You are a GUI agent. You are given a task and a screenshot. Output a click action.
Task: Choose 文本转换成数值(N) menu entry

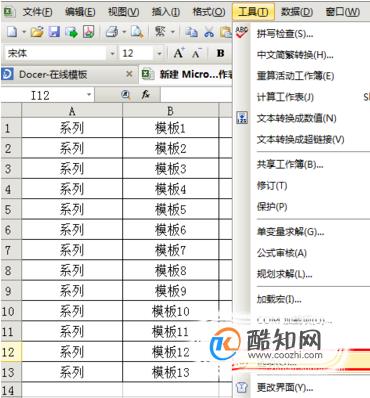click(x=296, y=118)
